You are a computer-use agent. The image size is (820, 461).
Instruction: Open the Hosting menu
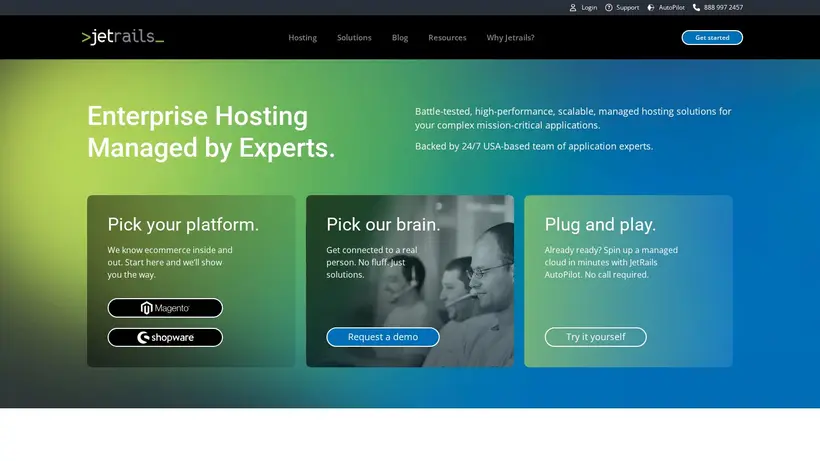pyautogui.click(x=302, y=38)
